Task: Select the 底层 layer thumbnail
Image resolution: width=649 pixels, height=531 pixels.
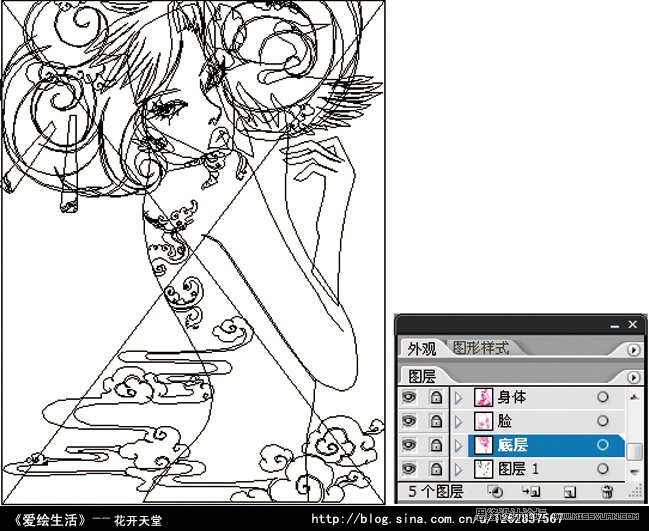Action: pos(483,445)
